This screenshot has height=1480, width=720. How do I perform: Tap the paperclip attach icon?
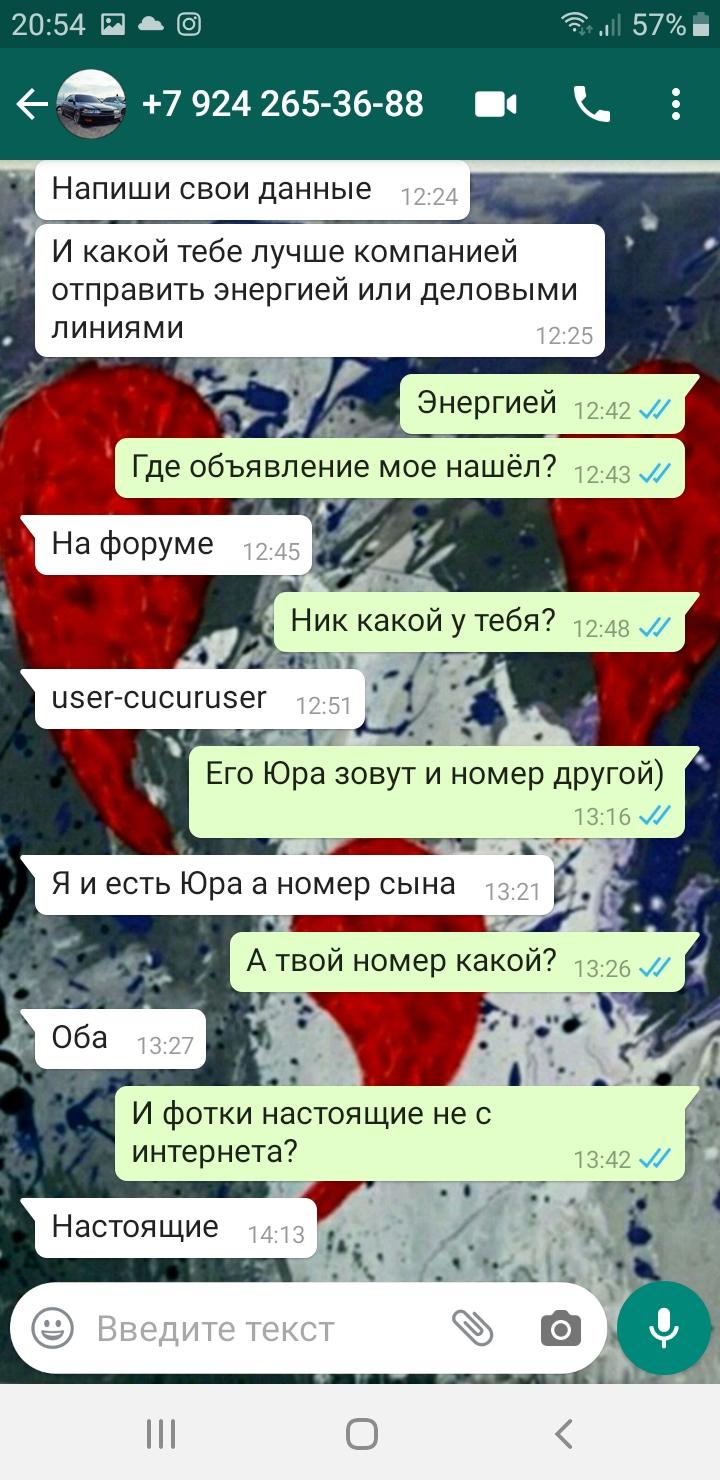[472, 1328]
